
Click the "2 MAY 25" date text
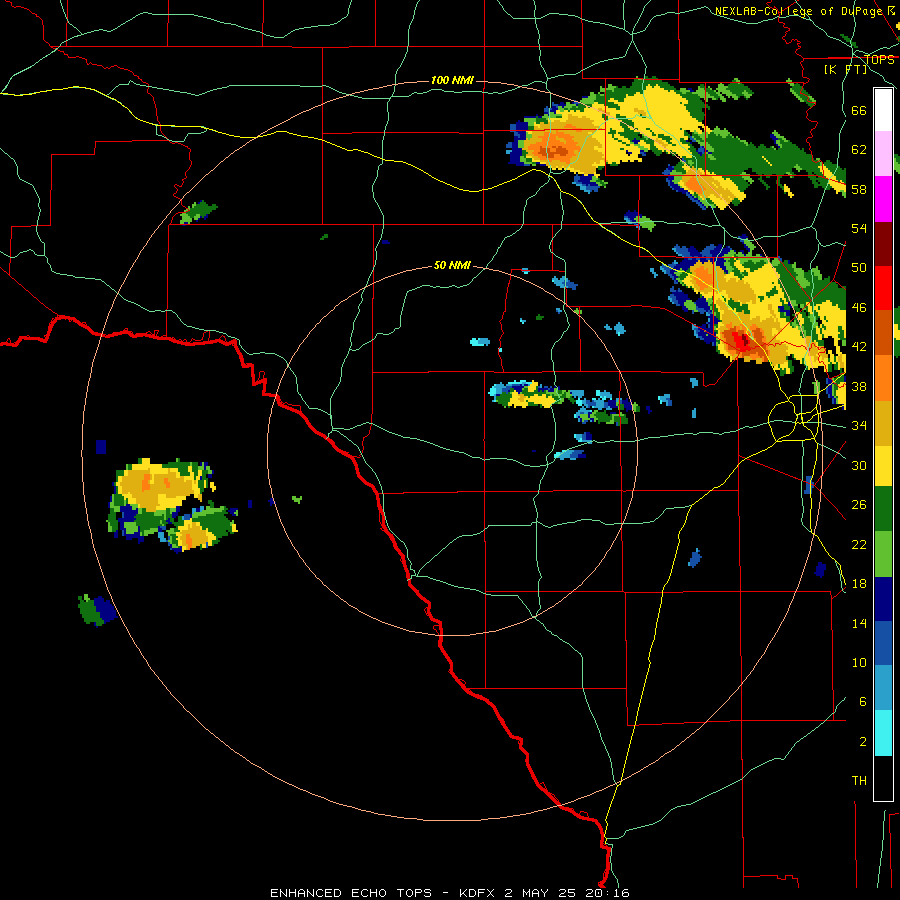(540, 893)
